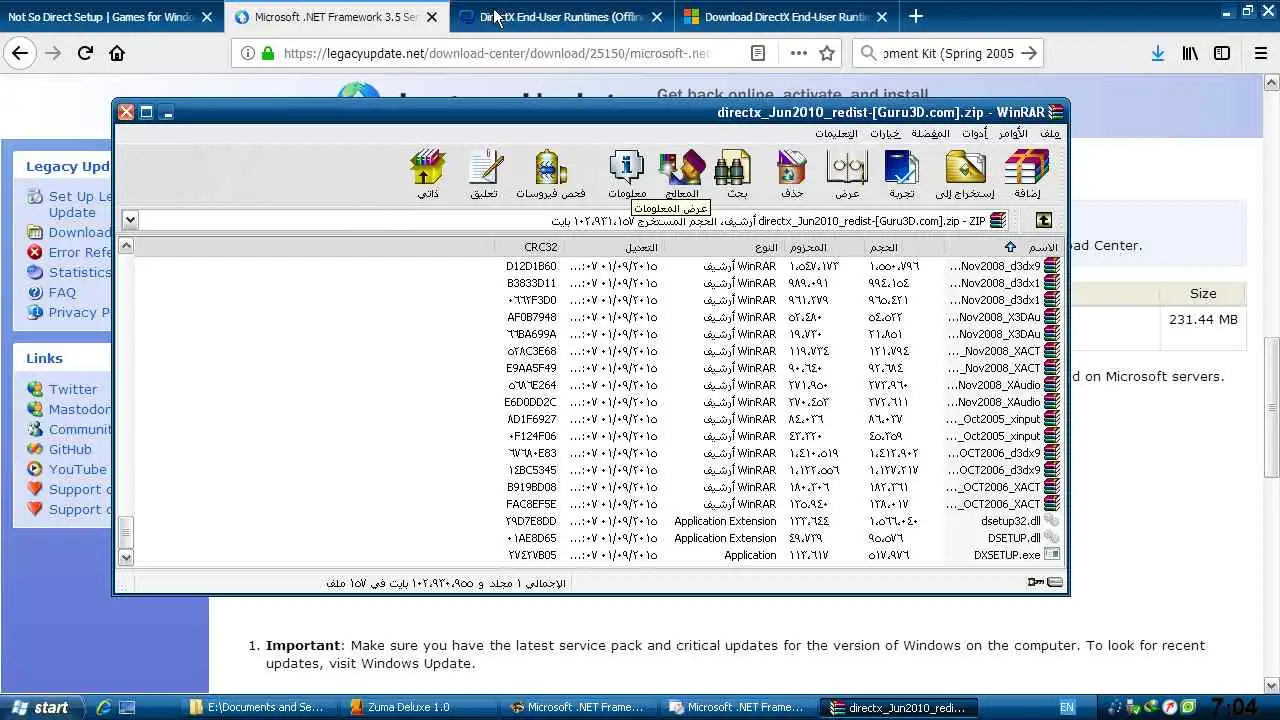This screenshot has height=720, width=1280.
Task: Open the browser home page
Action: [117, 54]
